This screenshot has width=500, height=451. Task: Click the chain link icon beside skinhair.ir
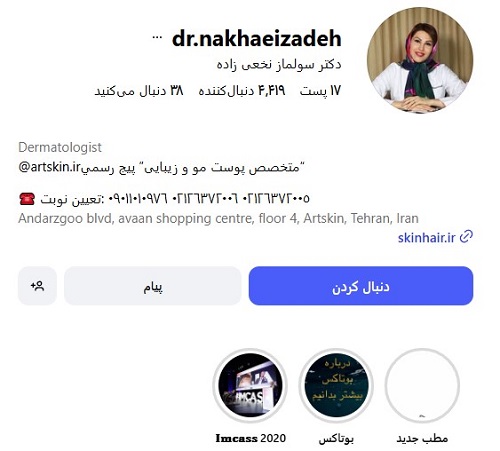[x=466, y=237]
